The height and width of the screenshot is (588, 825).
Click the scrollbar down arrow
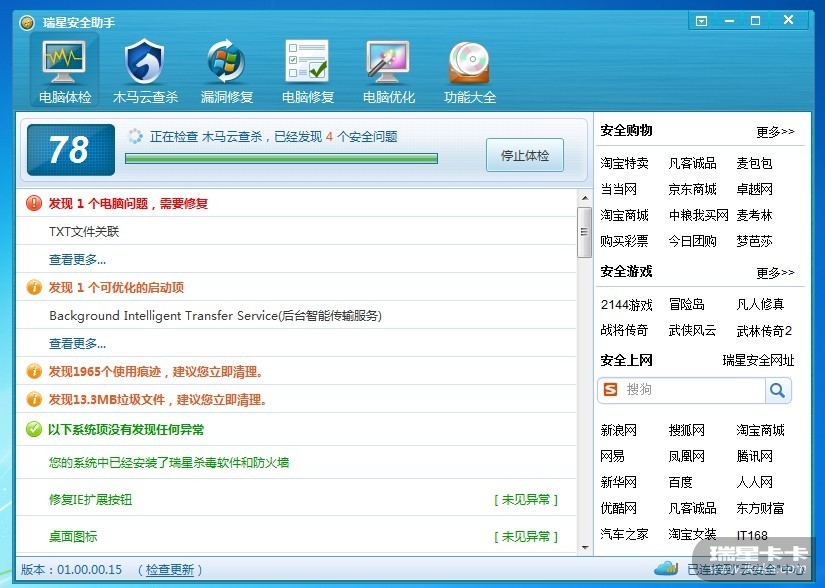point(585,548)
